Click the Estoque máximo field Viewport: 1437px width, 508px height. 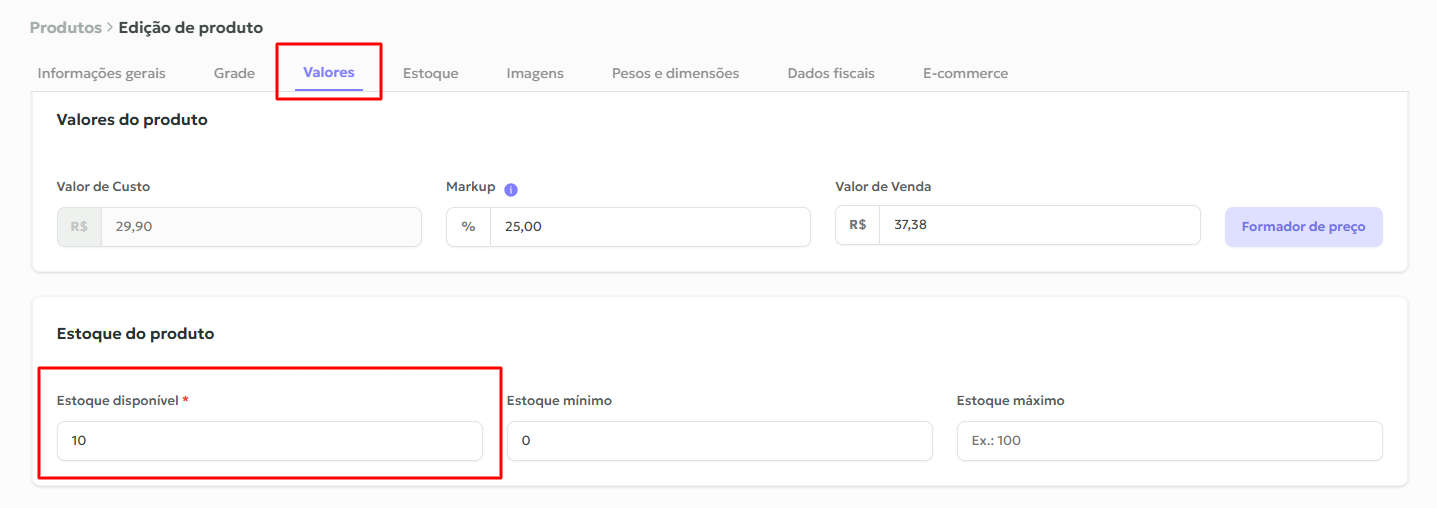point(1169,441)
